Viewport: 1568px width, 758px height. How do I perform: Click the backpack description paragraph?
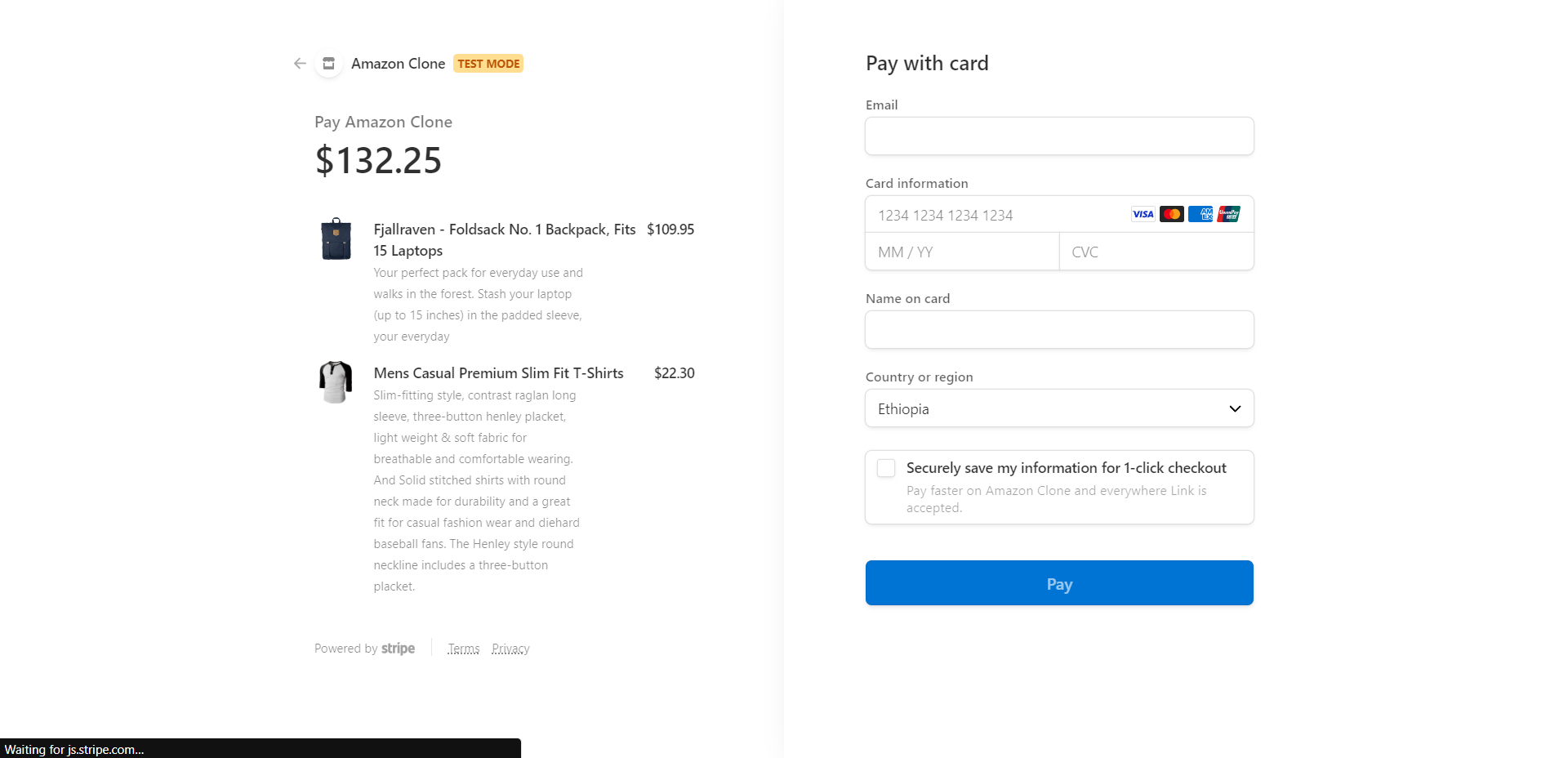pos(479,305)
